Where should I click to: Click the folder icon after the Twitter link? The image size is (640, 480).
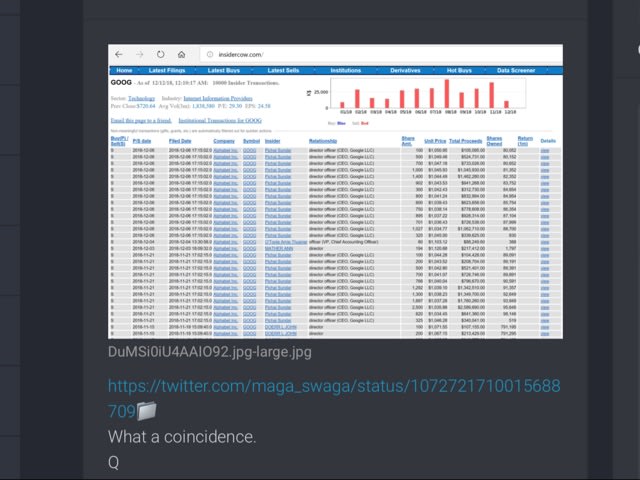tap(146, 410)
